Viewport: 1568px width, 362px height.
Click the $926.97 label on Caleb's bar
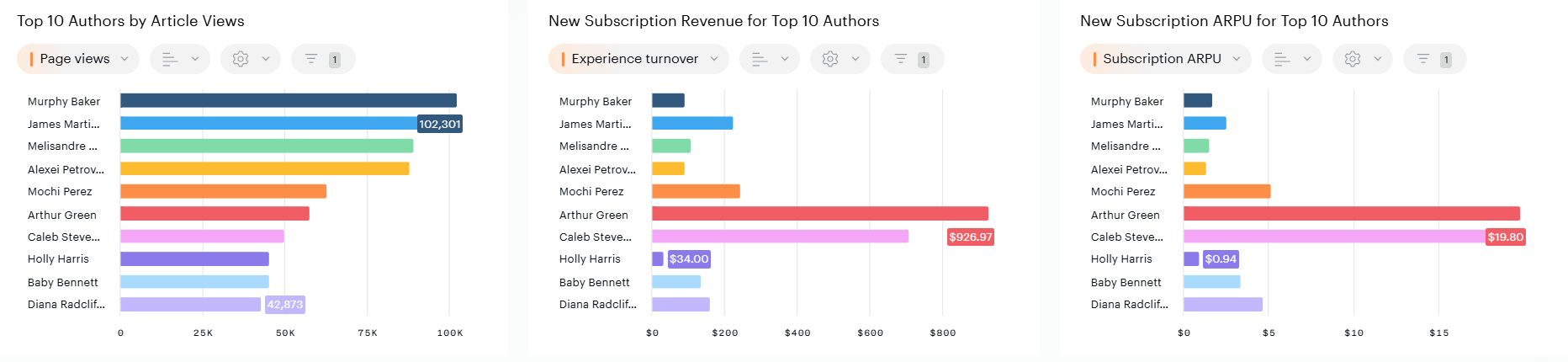point(970,237)
